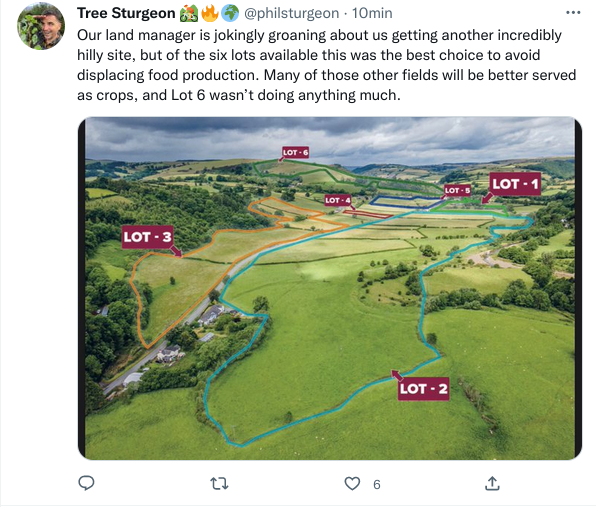This screenshot has height=507, width=596.
Task: Open the 10min timestamp link
Action: (372, 13)
